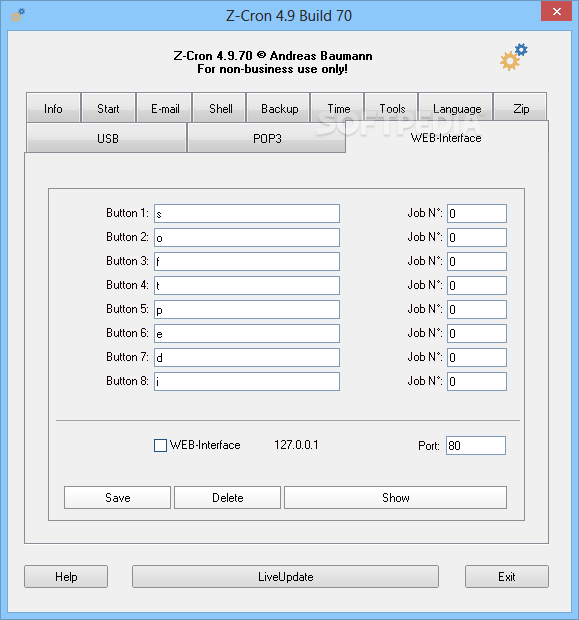Close the Z-Cron window

(x=556, y=11)
